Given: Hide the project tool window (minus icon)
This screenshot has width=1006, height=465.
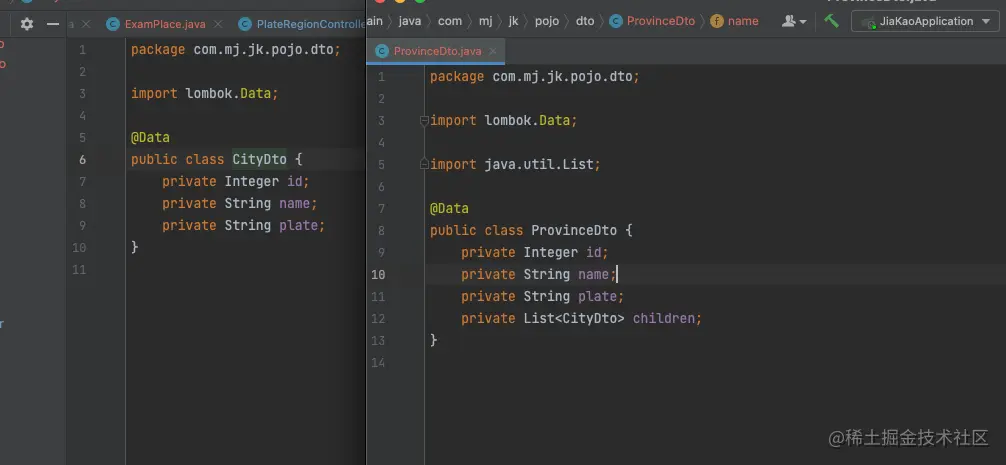Looking at the screenshot, I should tap(53, 24).
